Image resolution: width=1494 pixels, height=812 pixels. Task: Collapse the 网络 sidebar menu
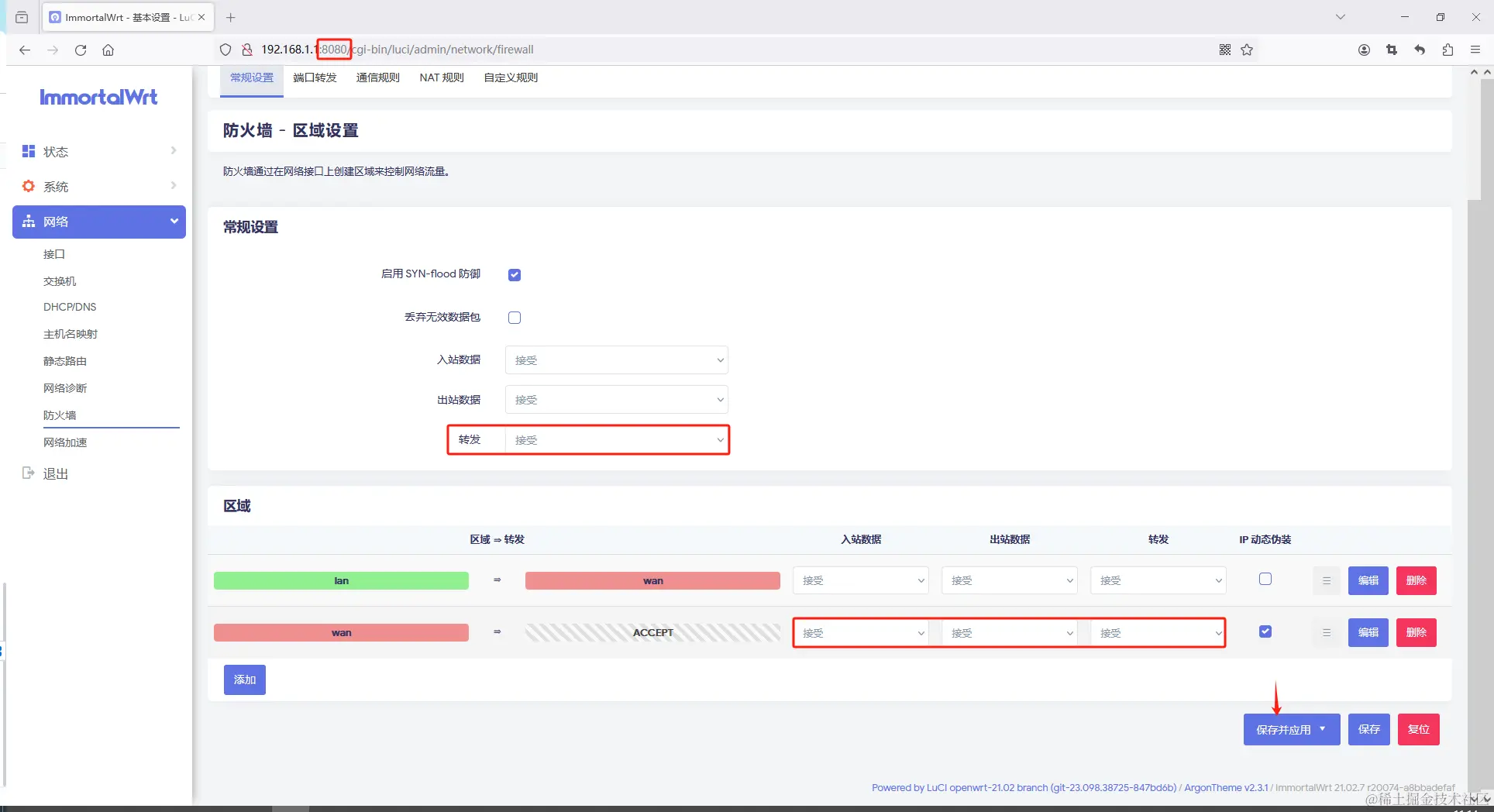click(99, 222)
